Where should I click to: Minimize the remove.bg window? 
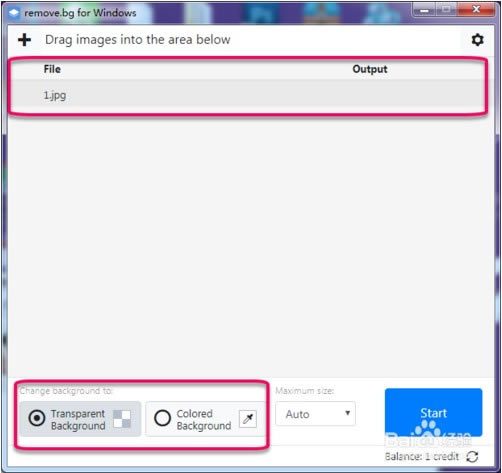[424, 10]
